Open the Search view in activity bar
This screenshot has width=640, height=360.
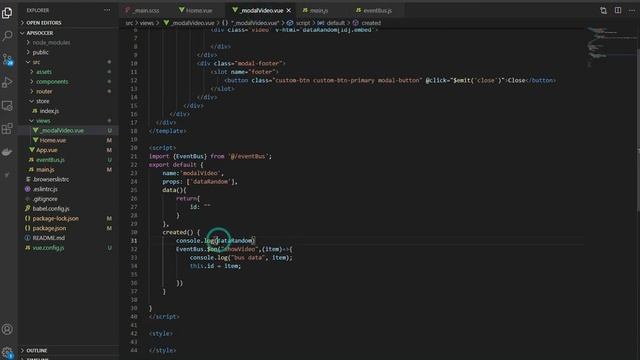coord(7,36)
